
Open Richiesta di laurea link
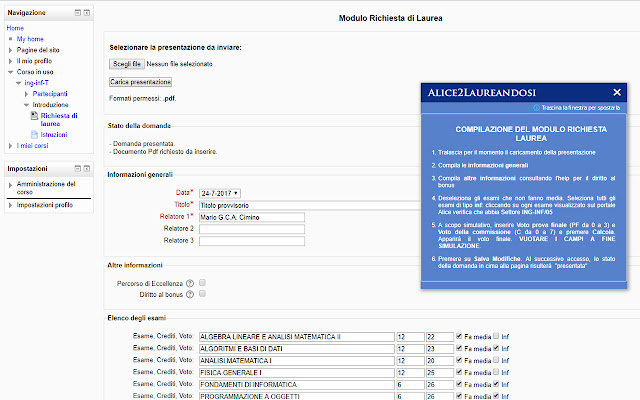(59, 120)
